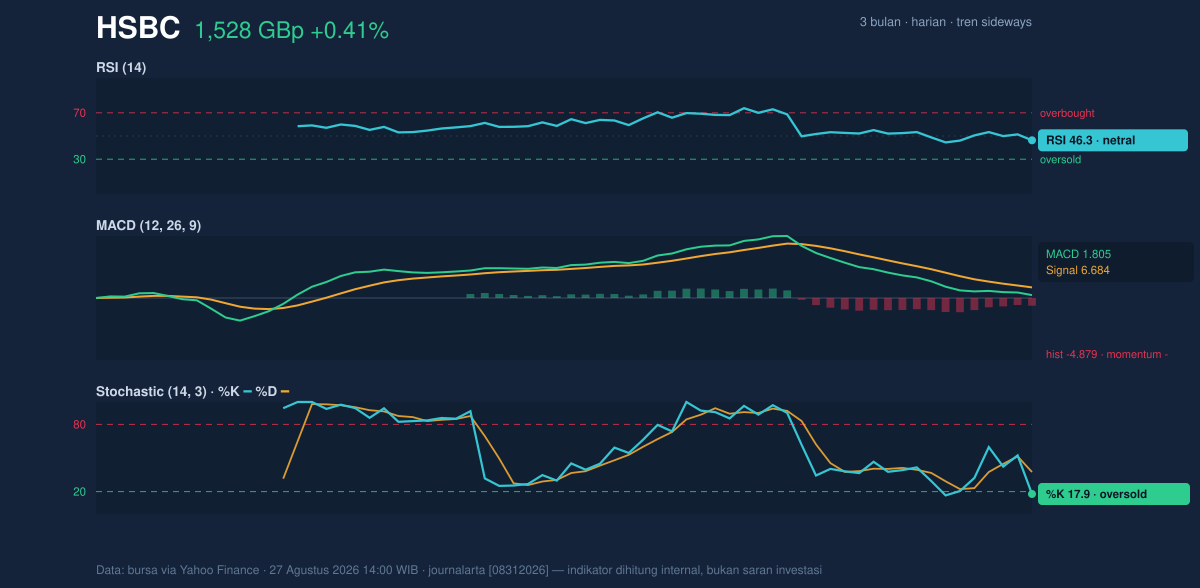Click the overbought label

click(1068, 113)
